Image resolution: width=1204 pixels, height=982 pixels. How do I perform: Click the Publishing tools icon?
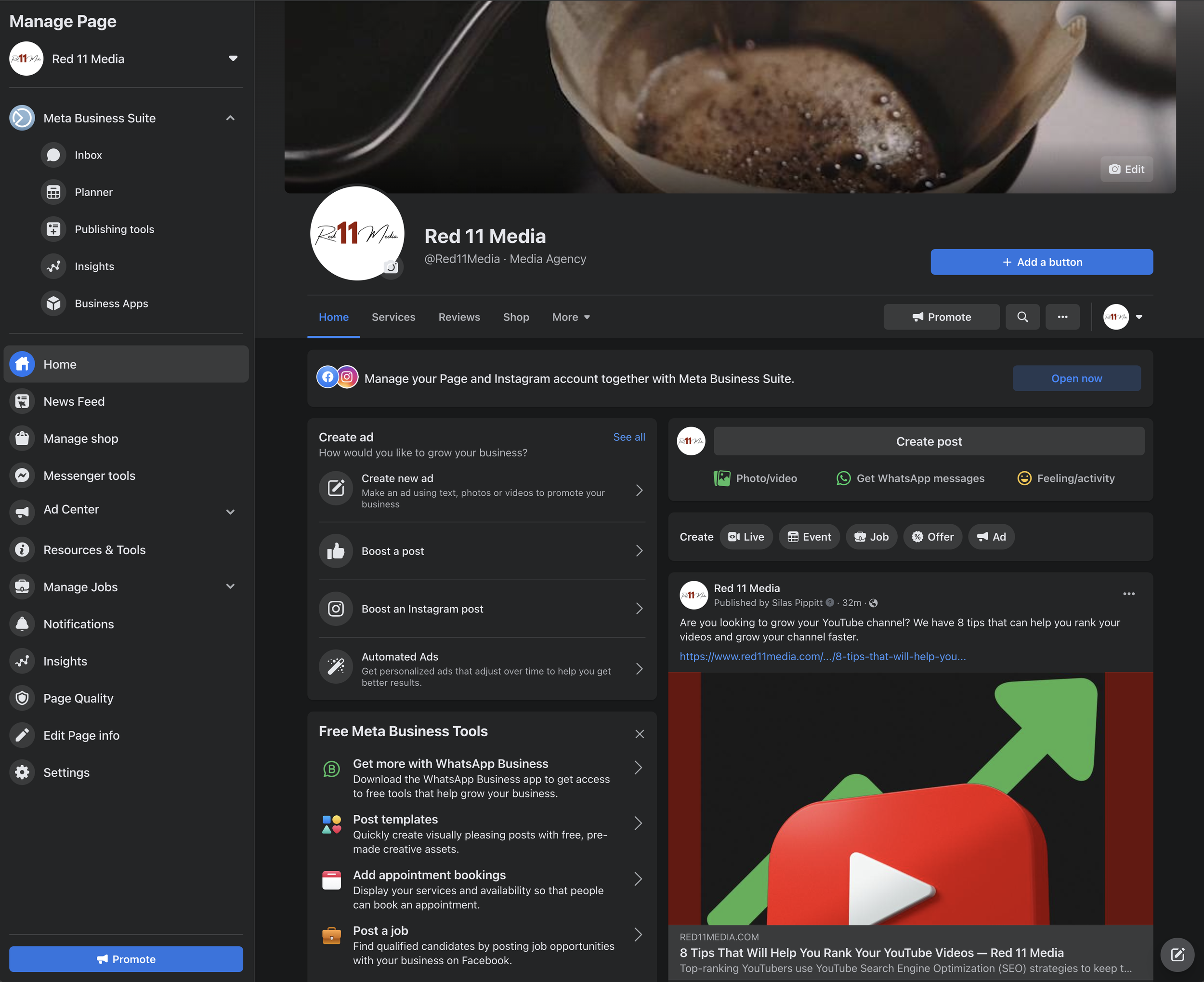pos(54,229)
